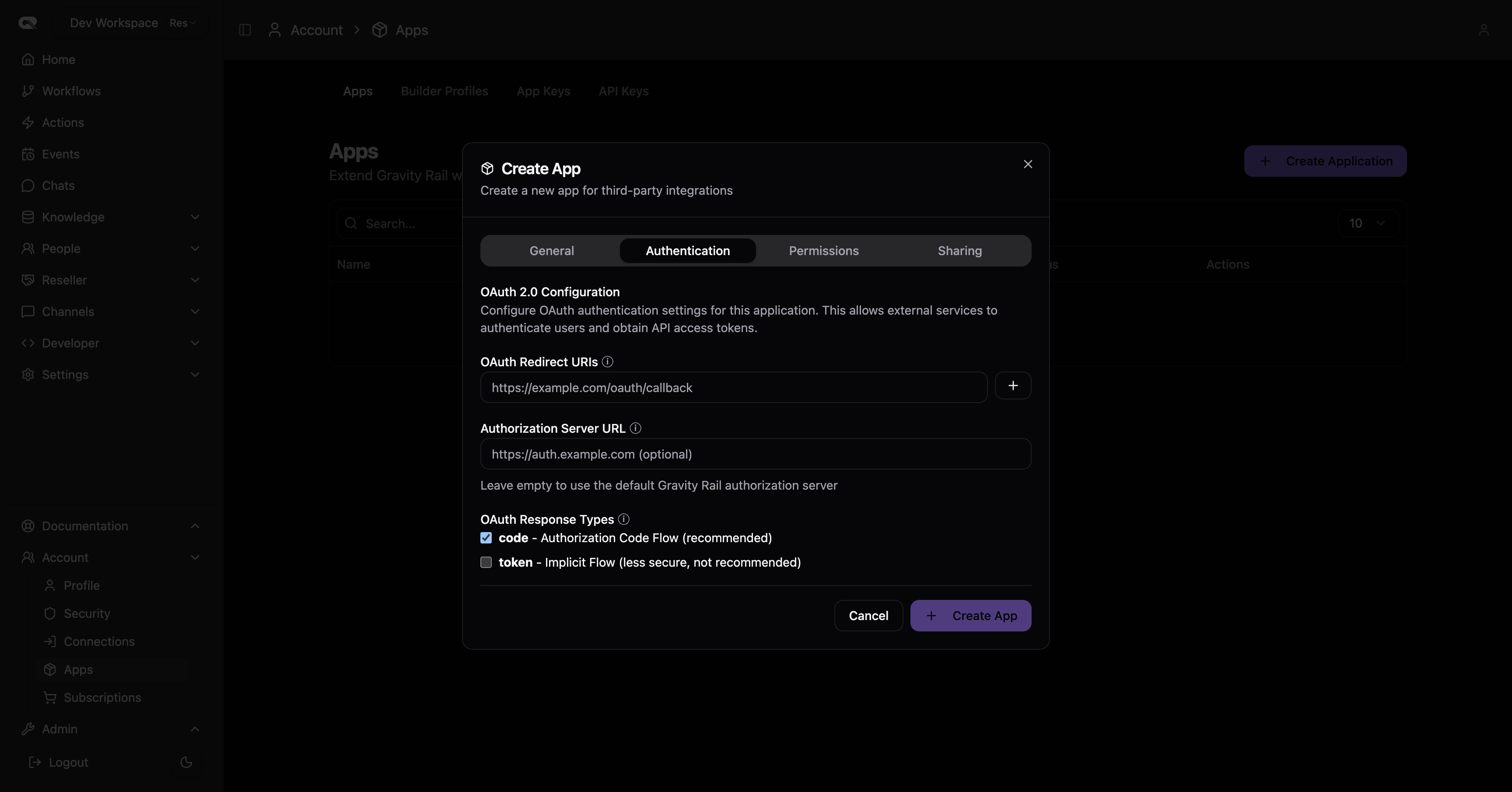Click Account in the breadcrumb

316,30
